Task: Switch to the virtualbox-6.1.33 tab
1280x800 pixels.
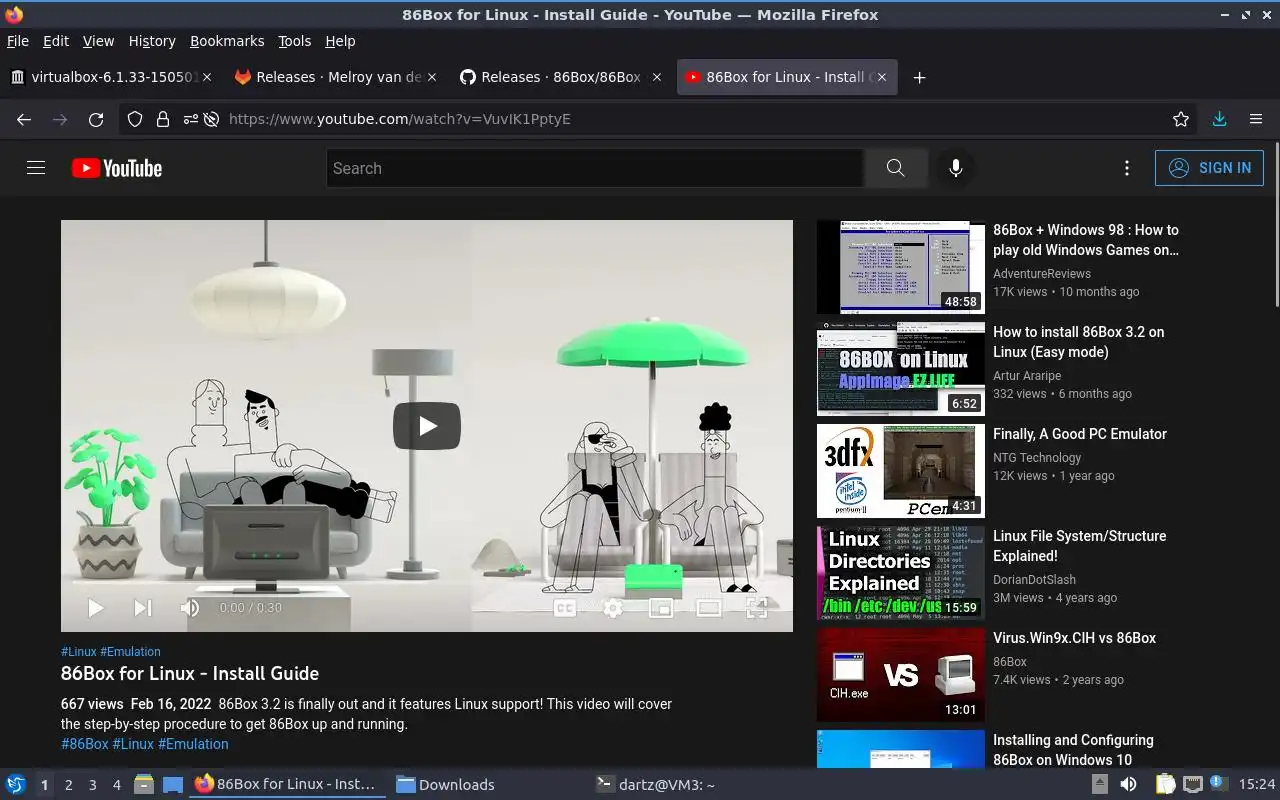Action: (x=109, y=77)
